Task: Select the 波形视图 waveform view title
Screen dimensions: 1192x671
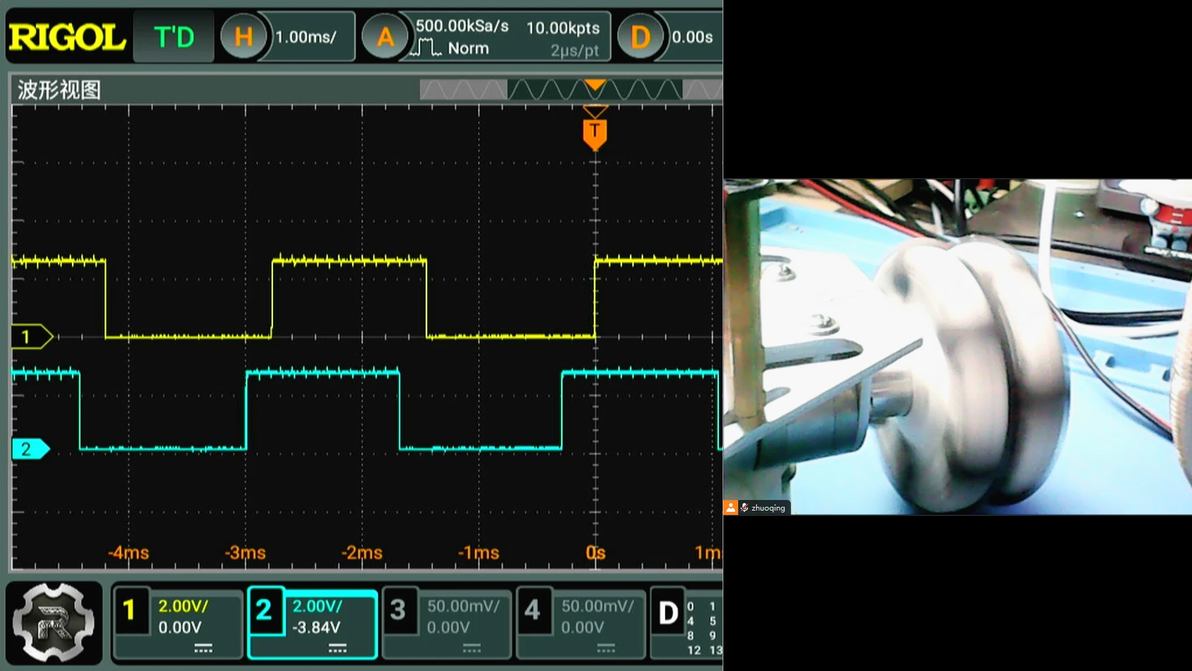Action: (60, 90)
